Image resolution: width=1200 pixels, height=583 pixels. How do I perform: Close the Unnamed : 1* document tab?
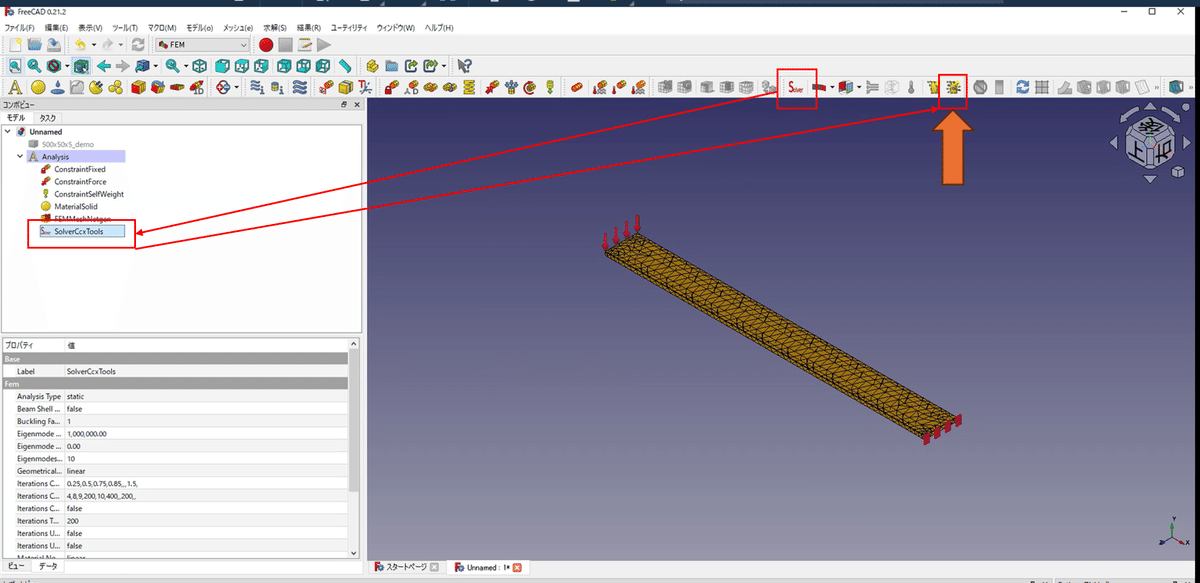pyautogui.click(x=518, y=568)
